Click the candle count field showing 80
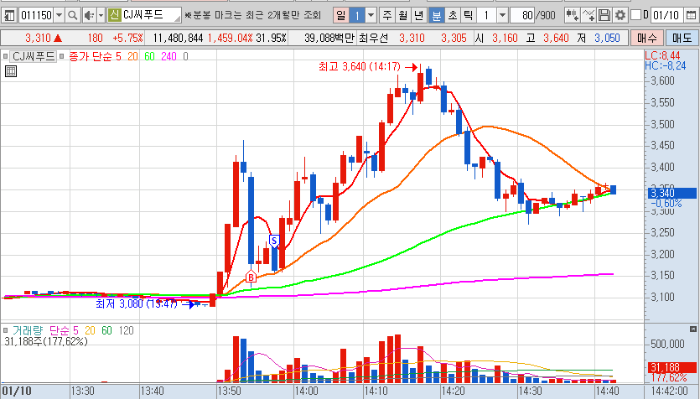The image size is (700, 399). click(522, 16)
